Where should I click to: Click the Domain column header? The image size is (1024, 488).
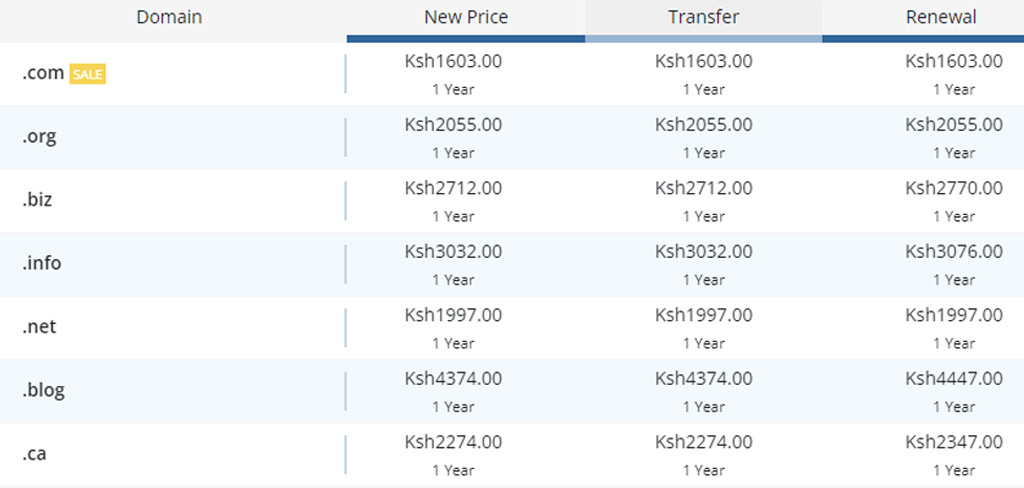click(169, 17)
